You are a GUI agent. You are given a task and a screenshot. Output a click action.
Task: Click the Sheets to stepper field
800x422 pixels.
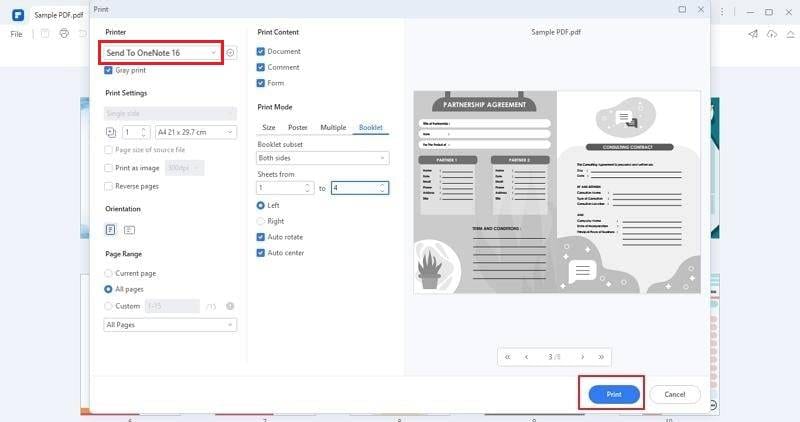click(x=360, y=188)
